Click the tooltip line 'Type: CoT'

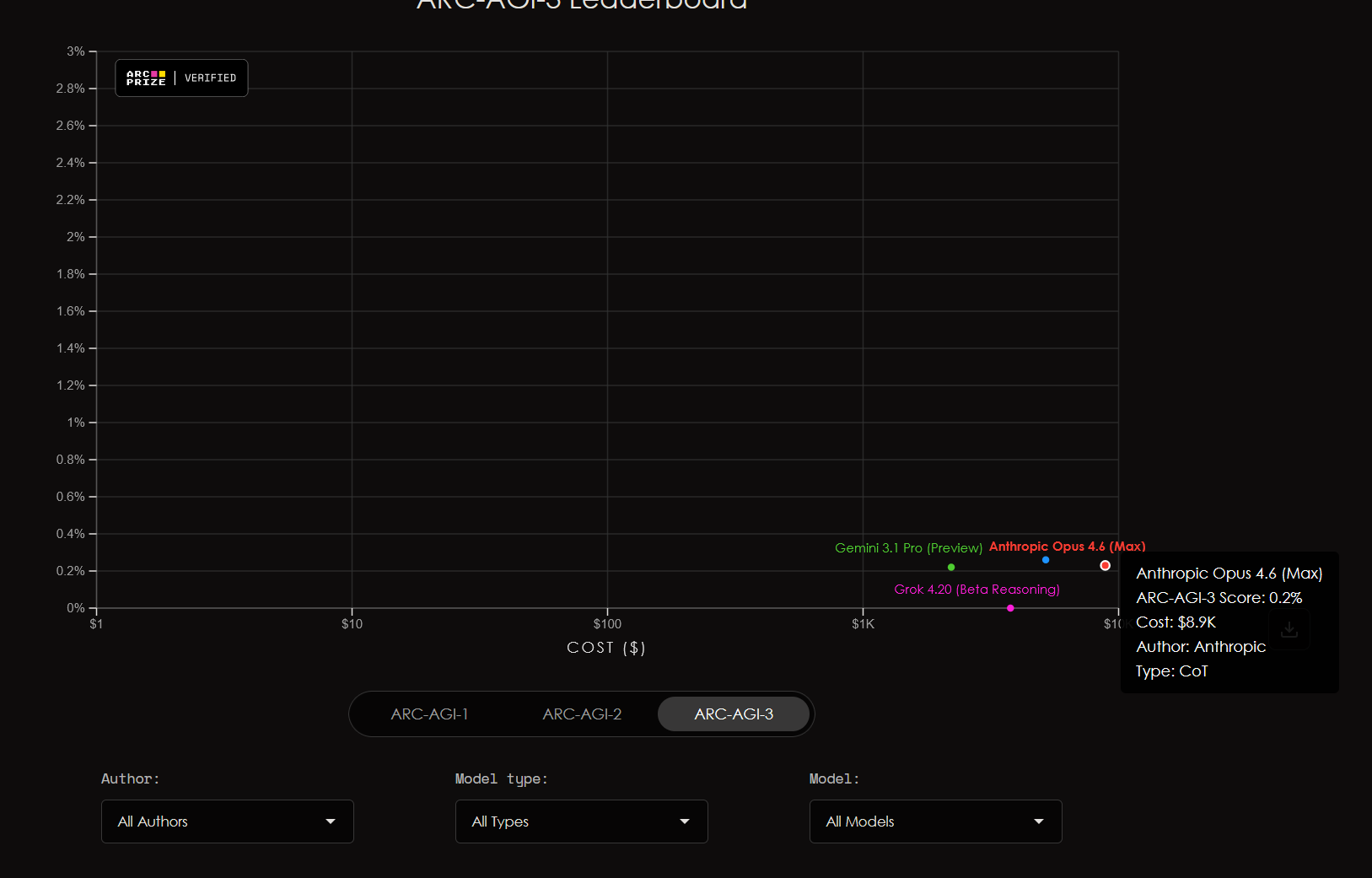(x=1172, y=671)
